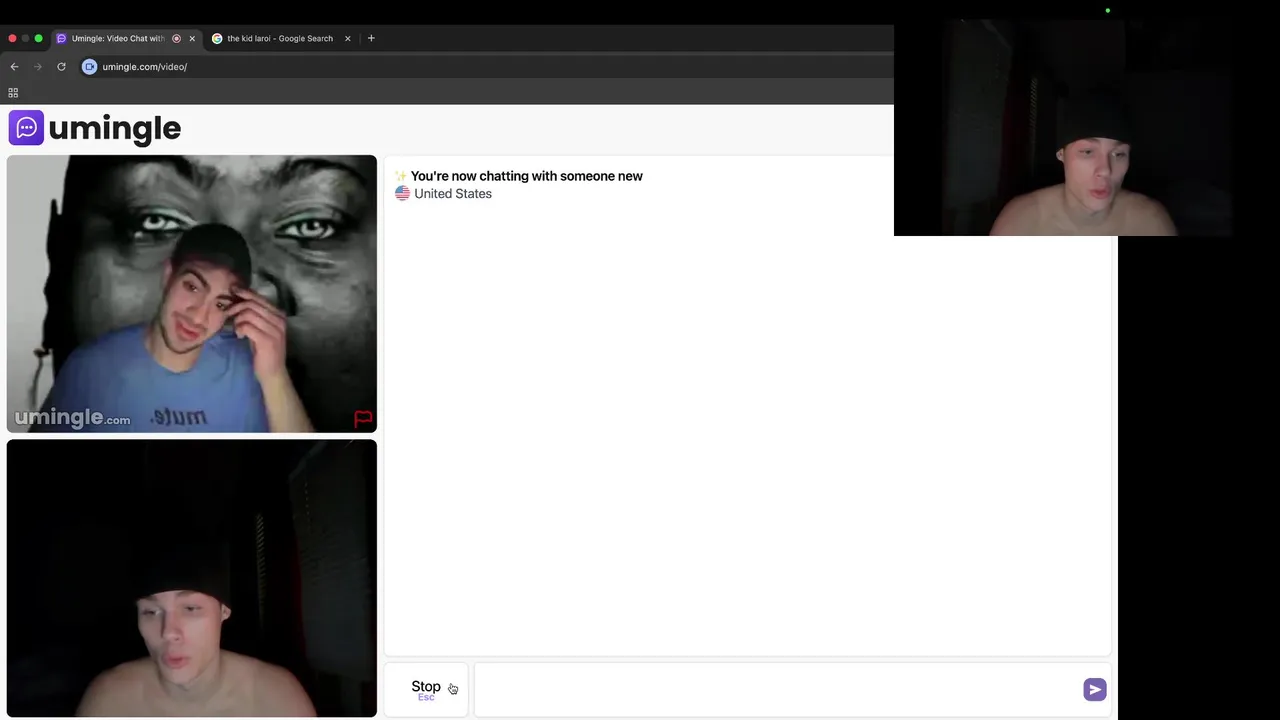Click the Google favicon on second tab
This screenshot has height=720, width=1280.
coord(217,38)
